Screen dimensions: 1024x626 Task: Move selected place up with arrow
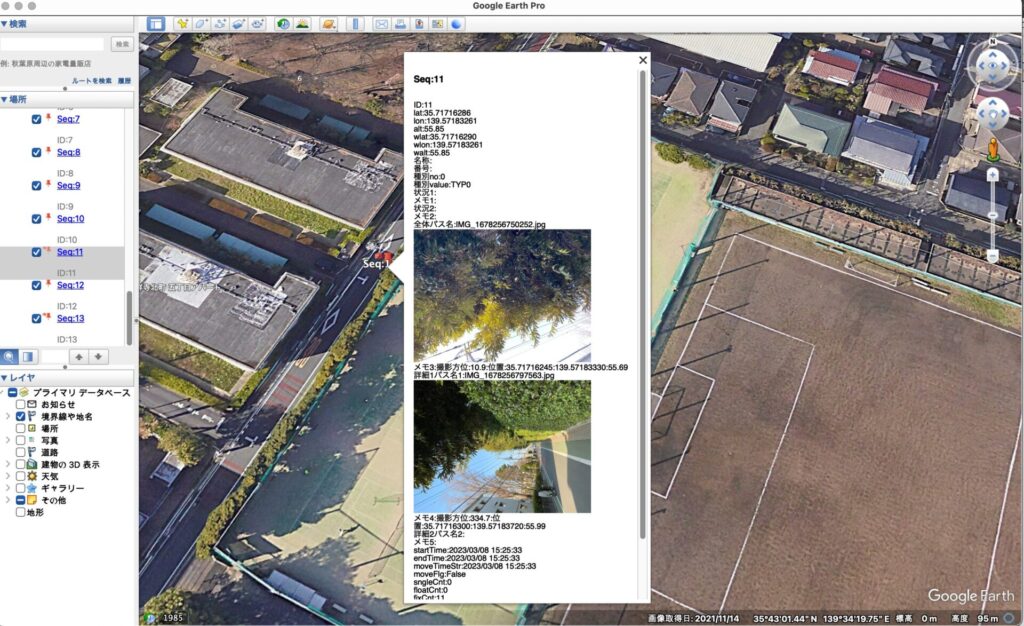tap(79, 357)
